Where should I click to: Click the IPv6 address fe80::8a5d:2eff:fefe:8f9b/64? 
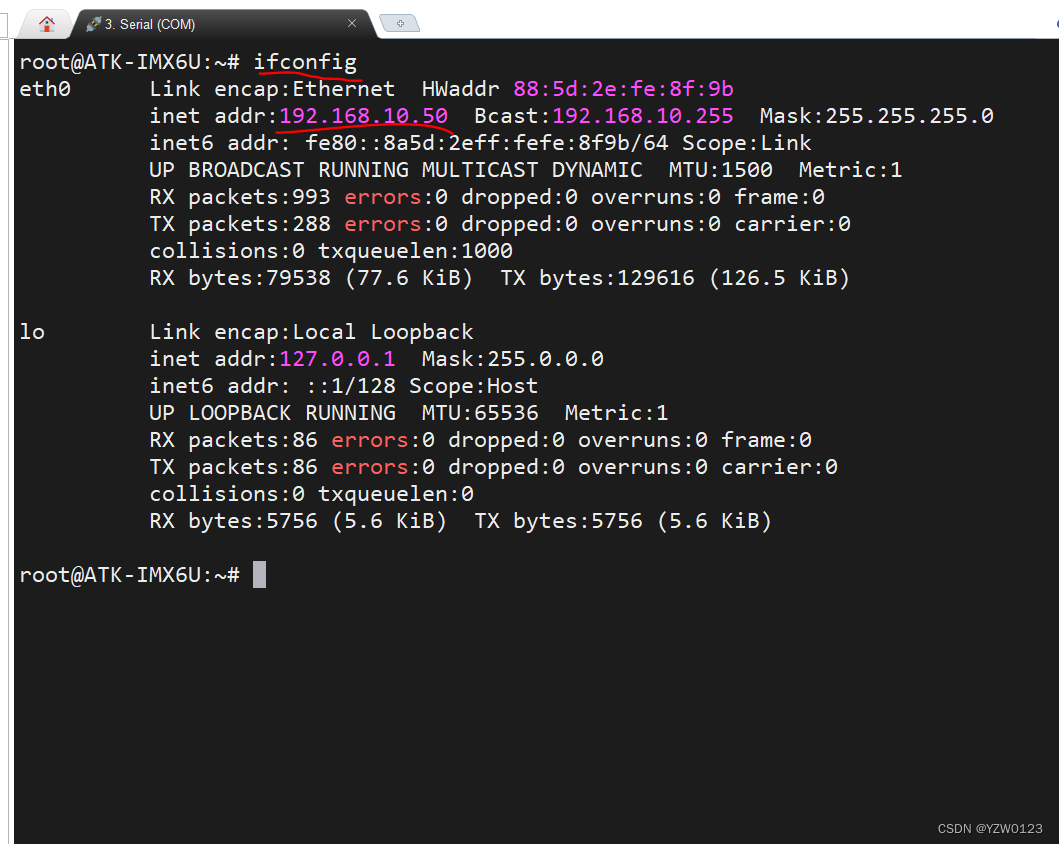point(487,143)
